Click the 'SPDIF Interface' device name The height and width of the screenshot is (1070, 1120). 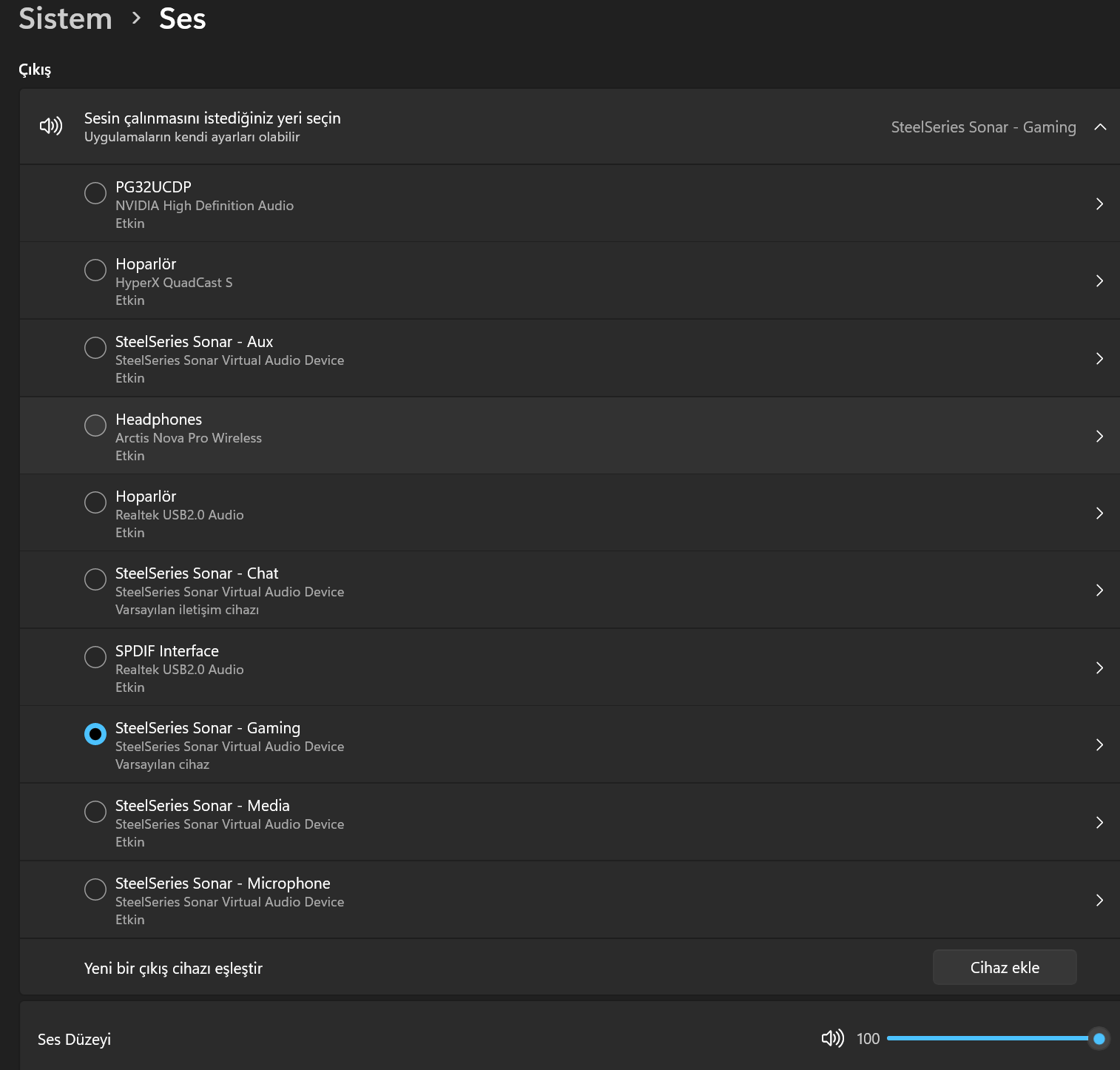tap(167, 651)
